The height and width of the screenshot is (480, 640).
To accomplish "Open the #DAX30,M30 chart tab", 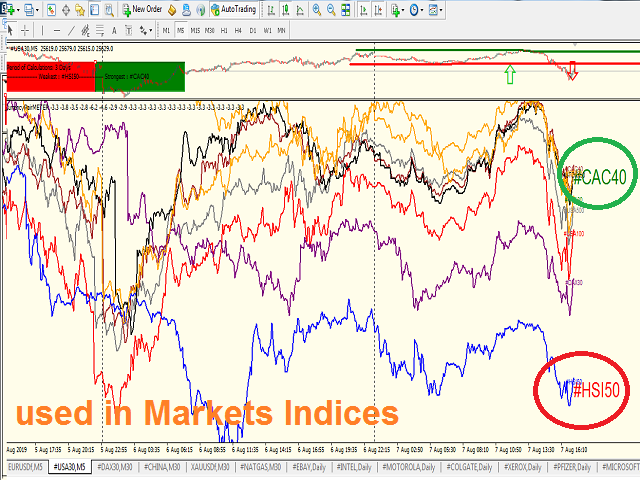I will coord(115,467).
